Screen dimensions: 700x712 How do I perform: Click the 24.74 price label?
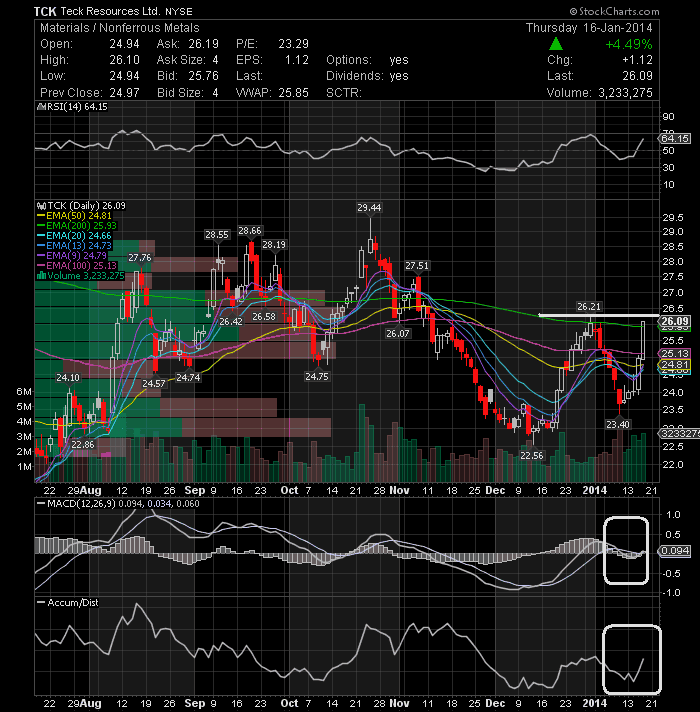click(188, 378)
